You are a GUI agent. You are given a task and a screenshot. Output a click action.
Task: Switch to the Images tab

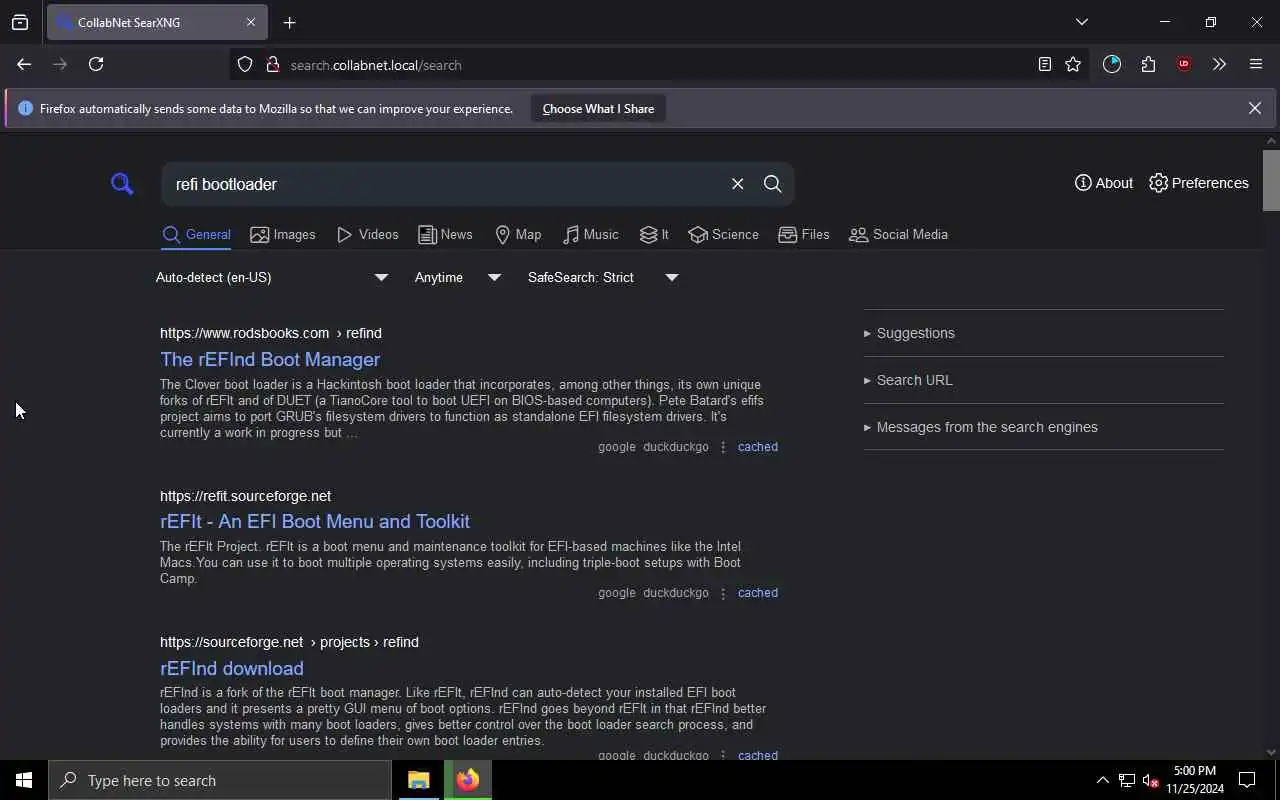283,235
